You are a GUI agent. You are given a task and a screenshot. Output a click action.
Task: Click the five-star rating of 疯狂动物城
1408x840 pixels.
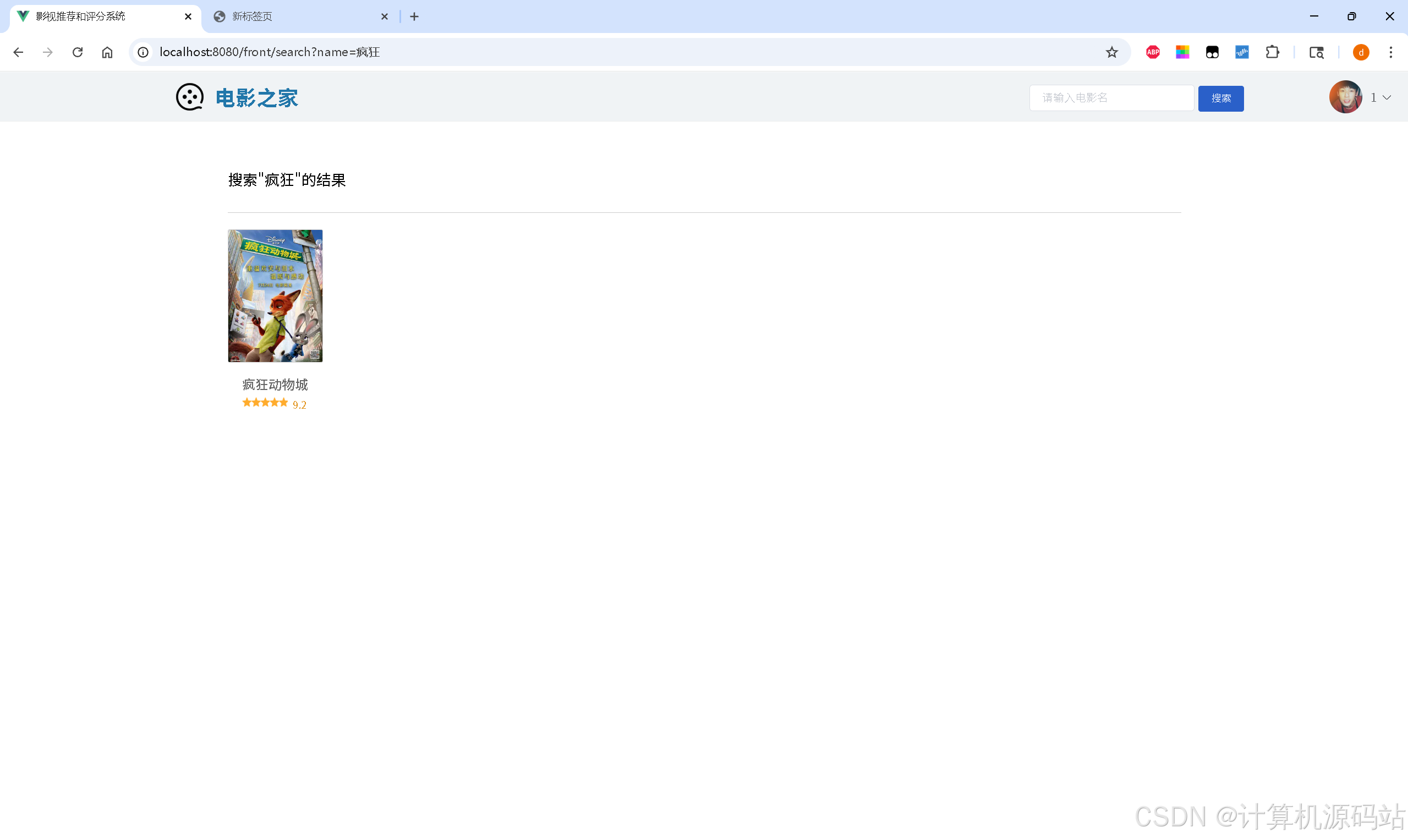coord(265,403)
